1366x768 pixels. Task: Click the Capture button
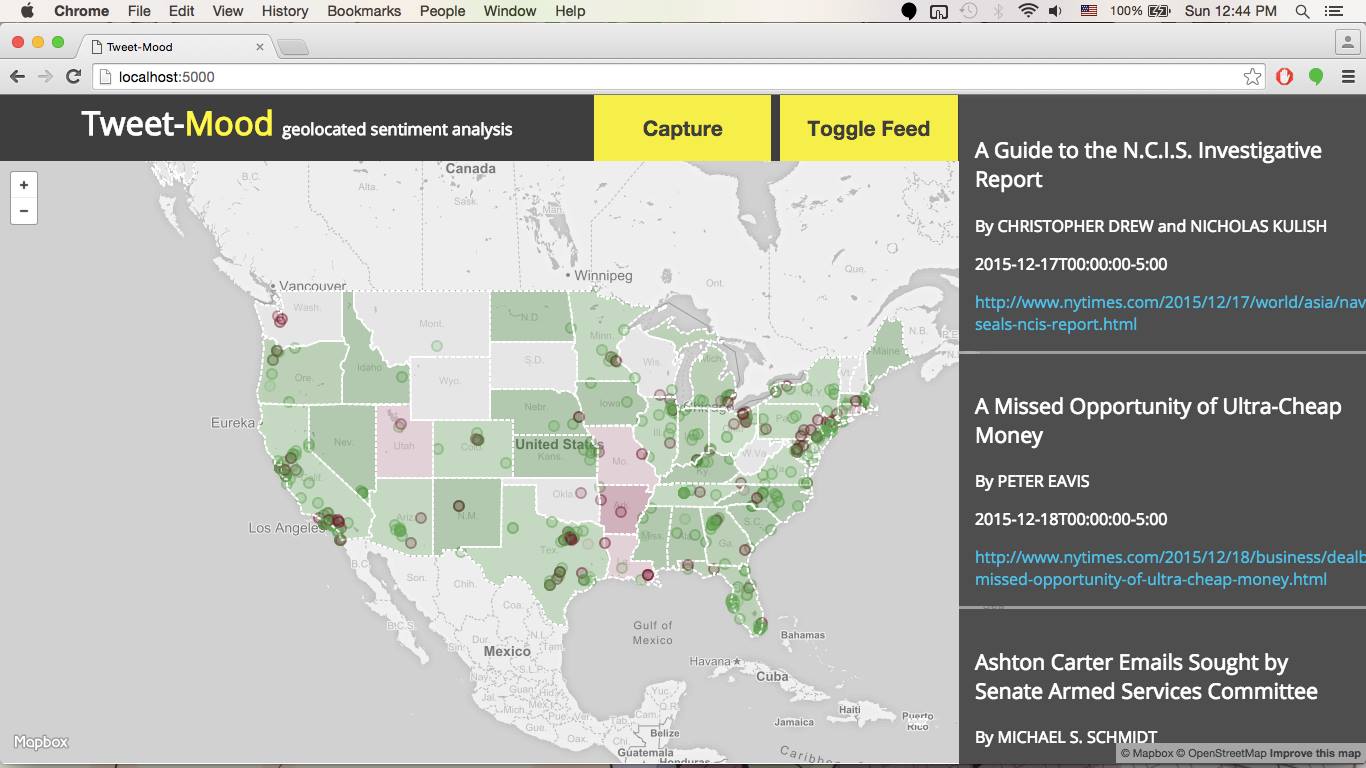(682, 128)
